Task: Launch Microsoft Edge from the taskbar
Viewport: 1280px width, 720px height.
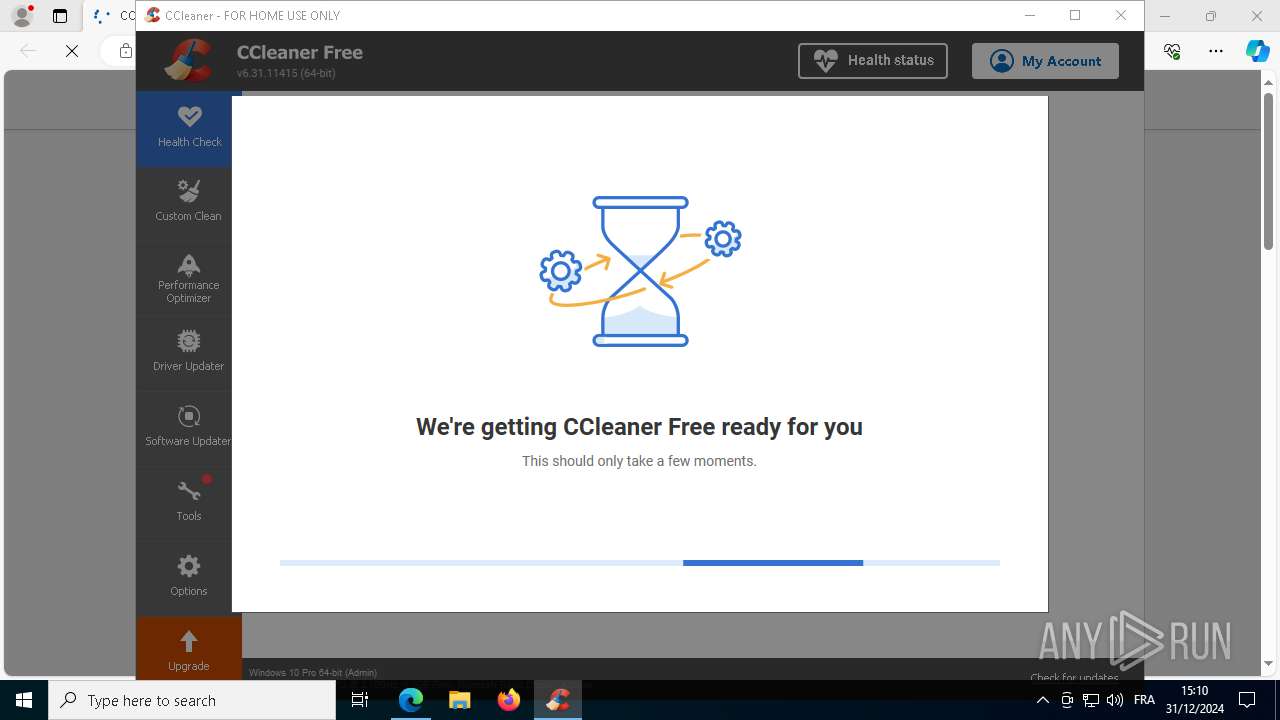Action: [x=411, y=700]
